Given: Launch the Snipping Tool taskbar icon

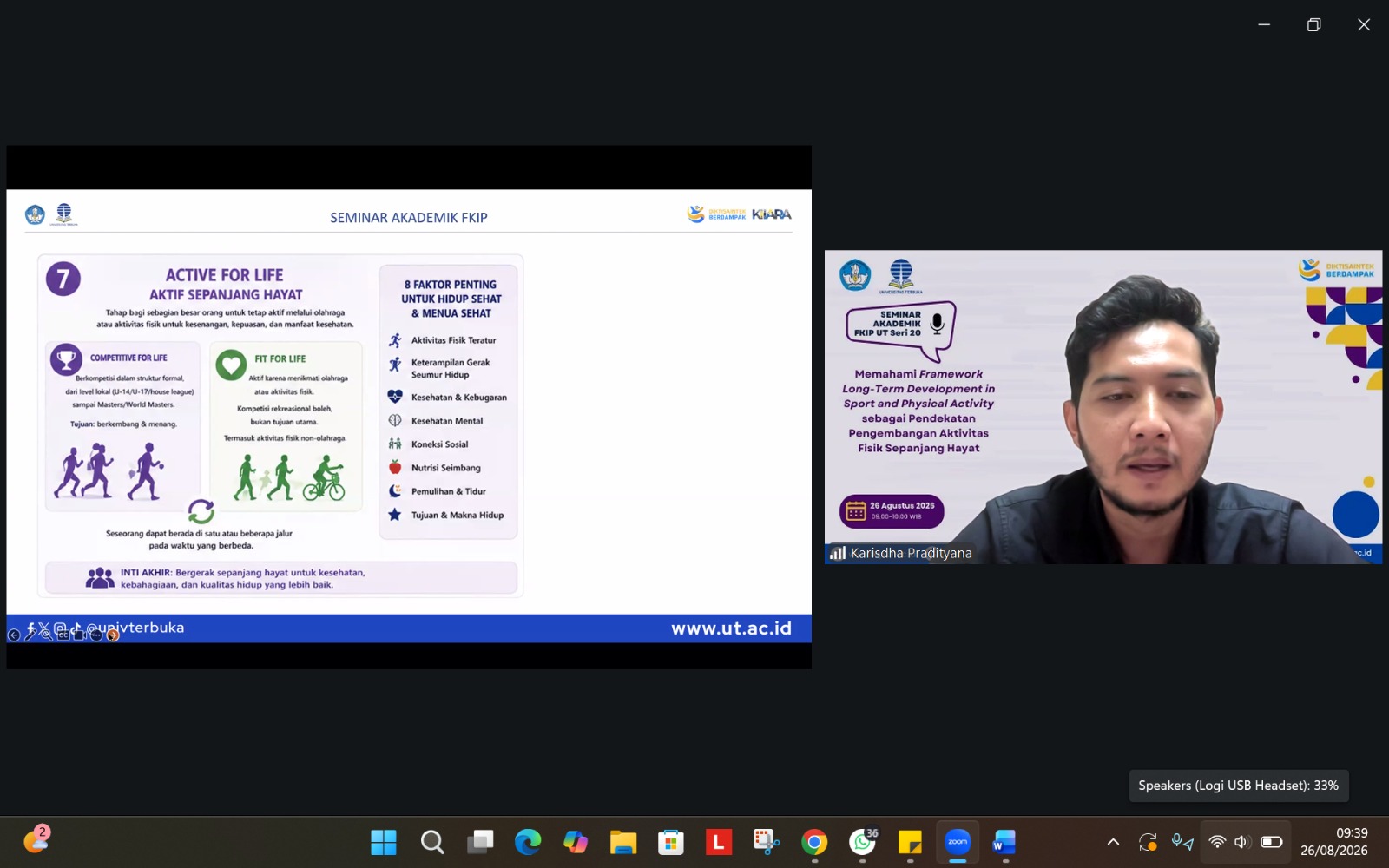Looking at the screenshot, I should (x=767, y=842).
